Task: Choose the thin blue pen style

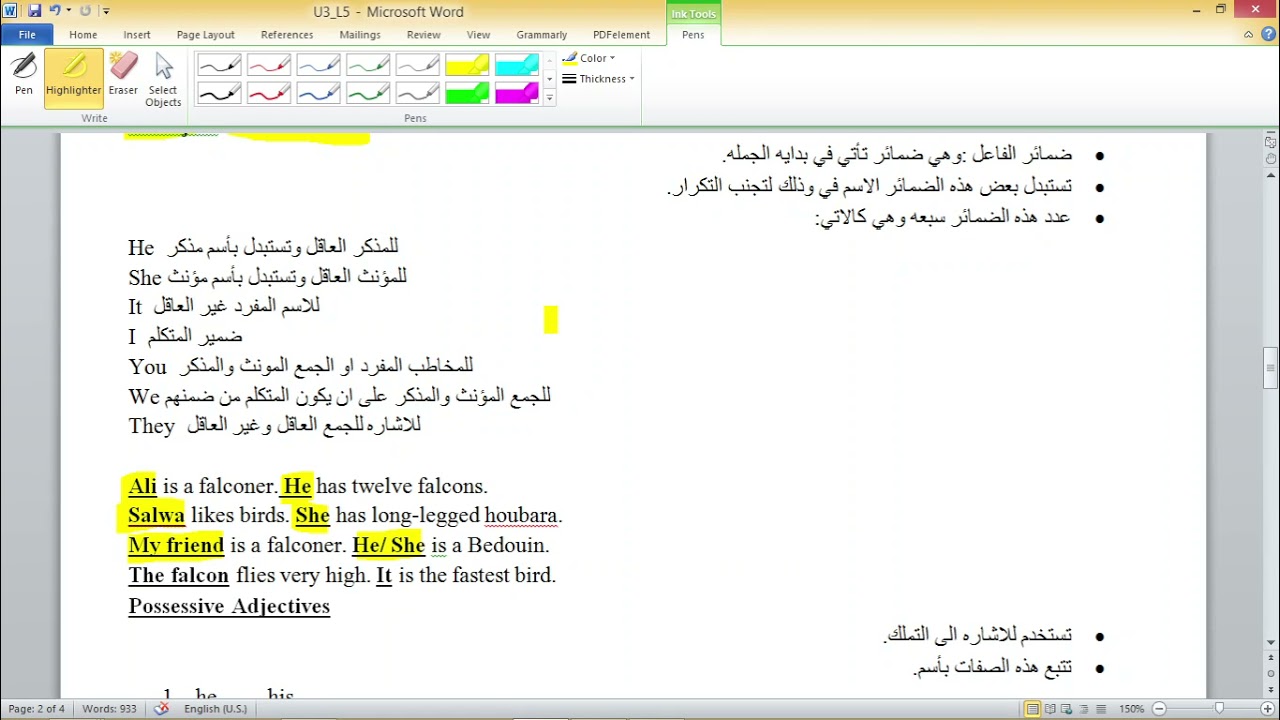Action: (x=318, y=66)
